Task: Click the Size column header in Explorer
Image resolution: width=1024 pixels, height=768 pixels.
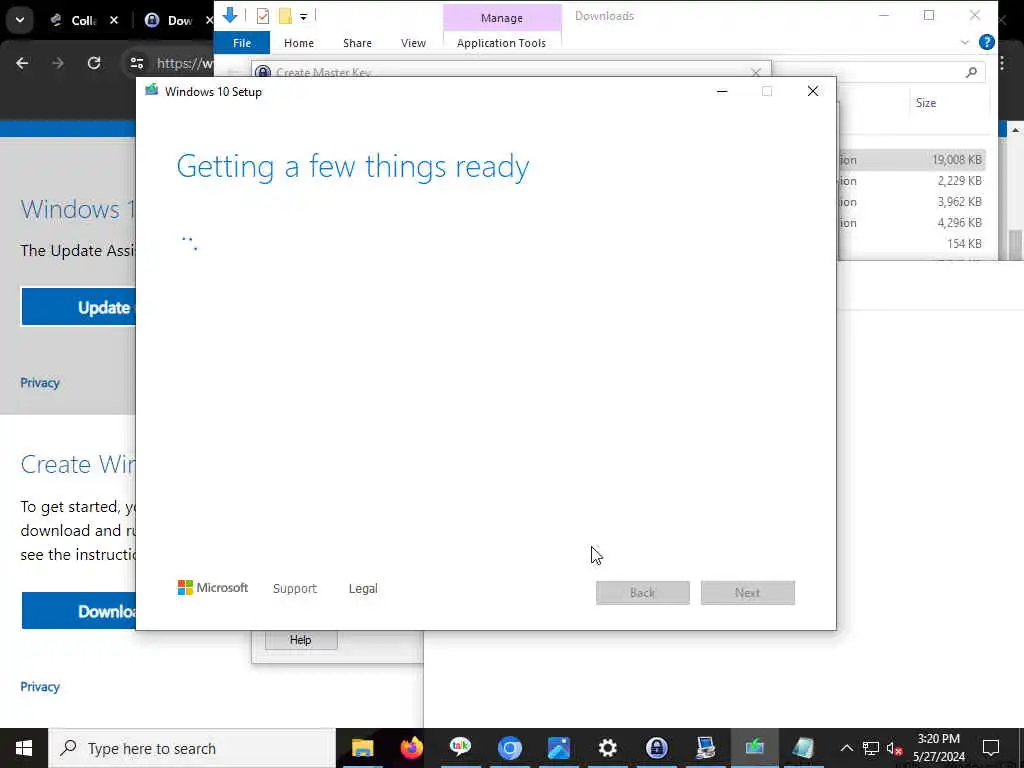Action: pos(925,103)
